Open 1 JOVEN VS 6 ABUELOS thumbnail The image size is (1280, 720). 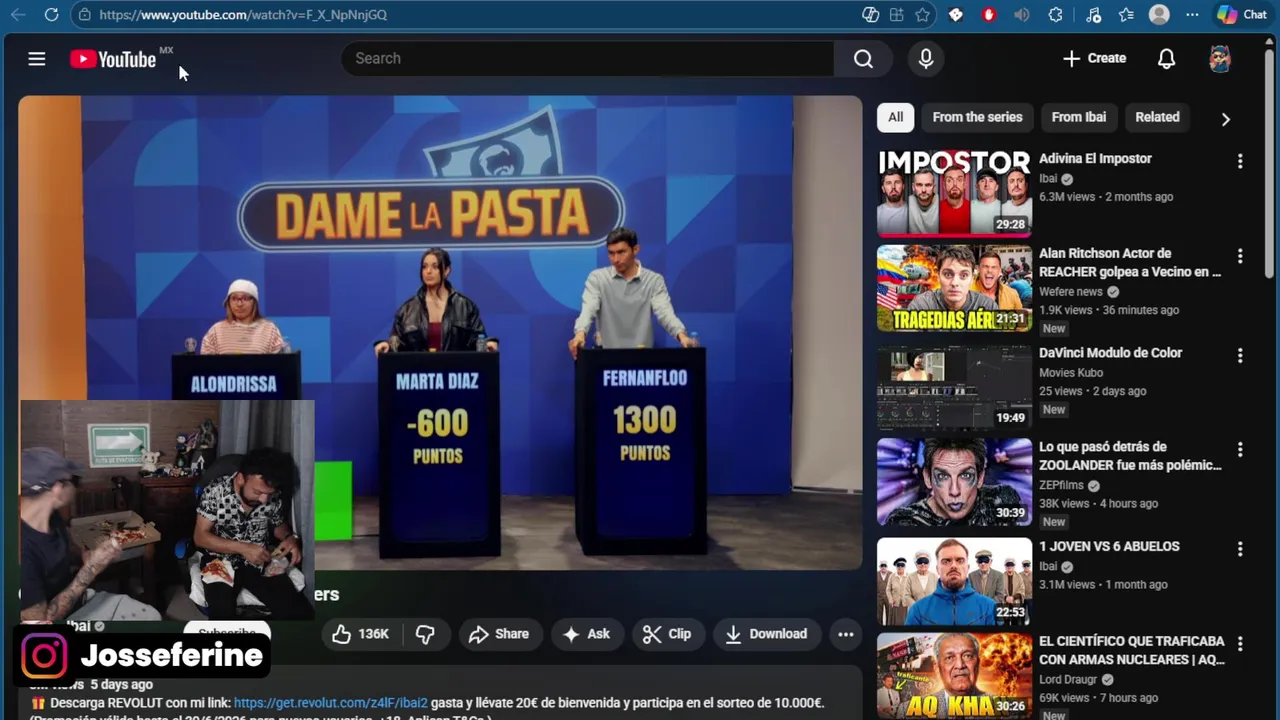(x=954, y=582)
